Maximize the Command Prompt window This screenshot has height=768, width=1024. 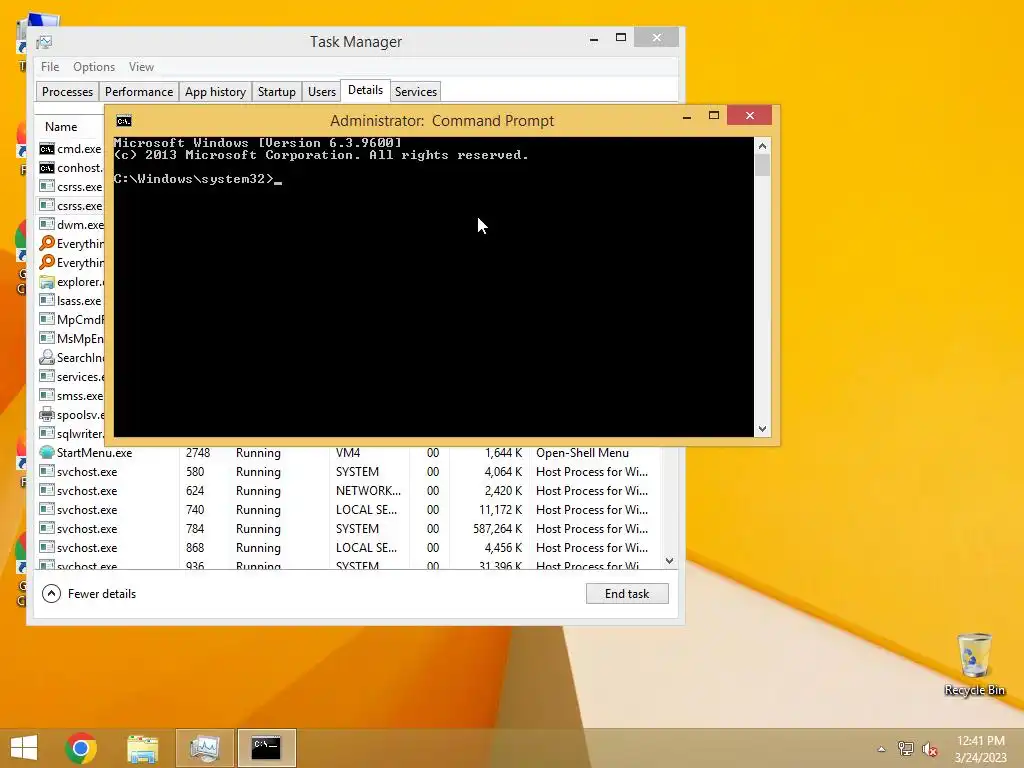tap(714, 116)
